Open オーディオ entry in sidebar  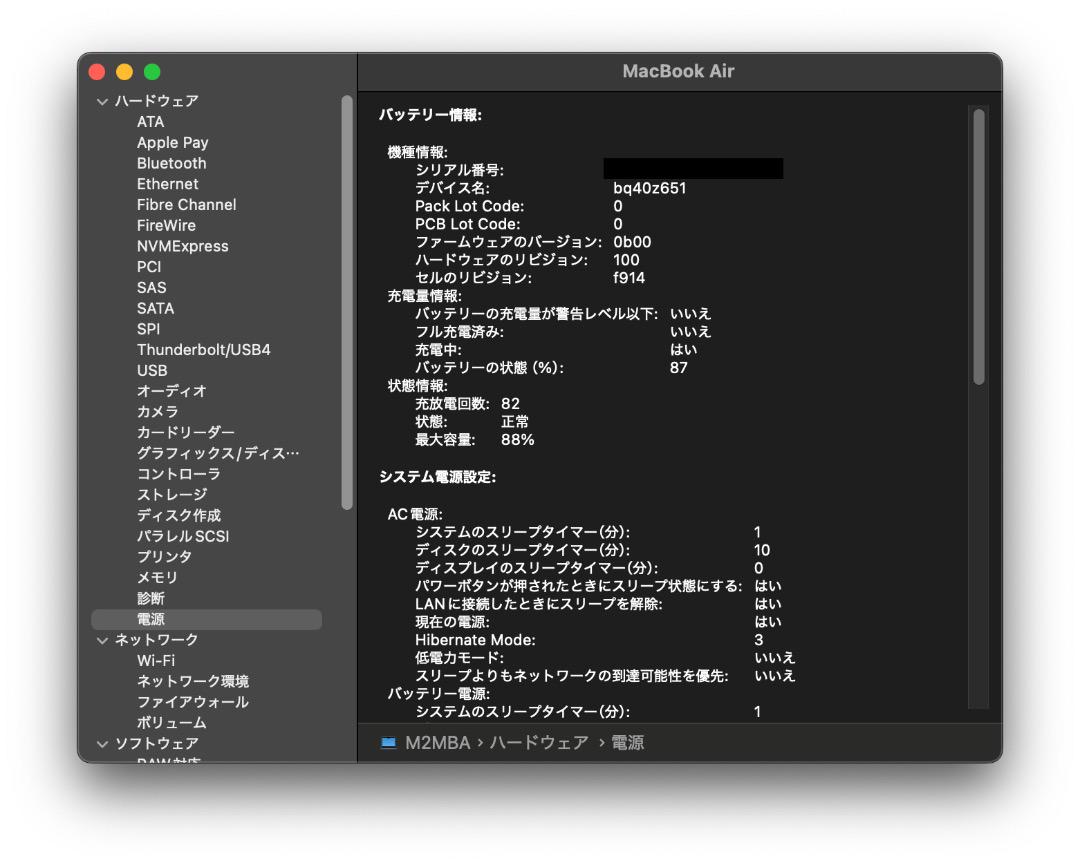click(x=172, y=391)
